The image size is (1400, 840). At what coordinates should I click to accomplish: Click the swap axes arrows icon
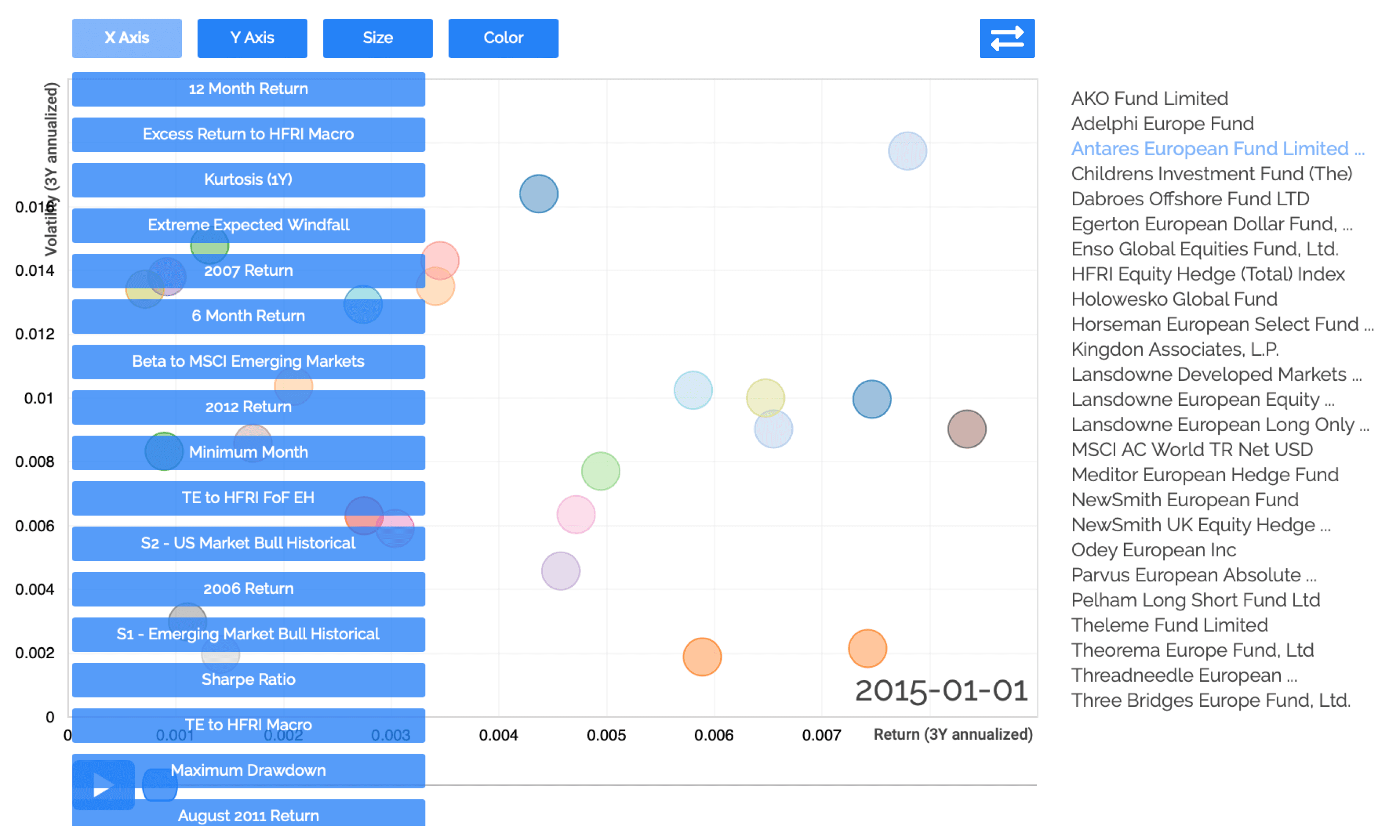pyautogui.click(x=1006, y=38)
